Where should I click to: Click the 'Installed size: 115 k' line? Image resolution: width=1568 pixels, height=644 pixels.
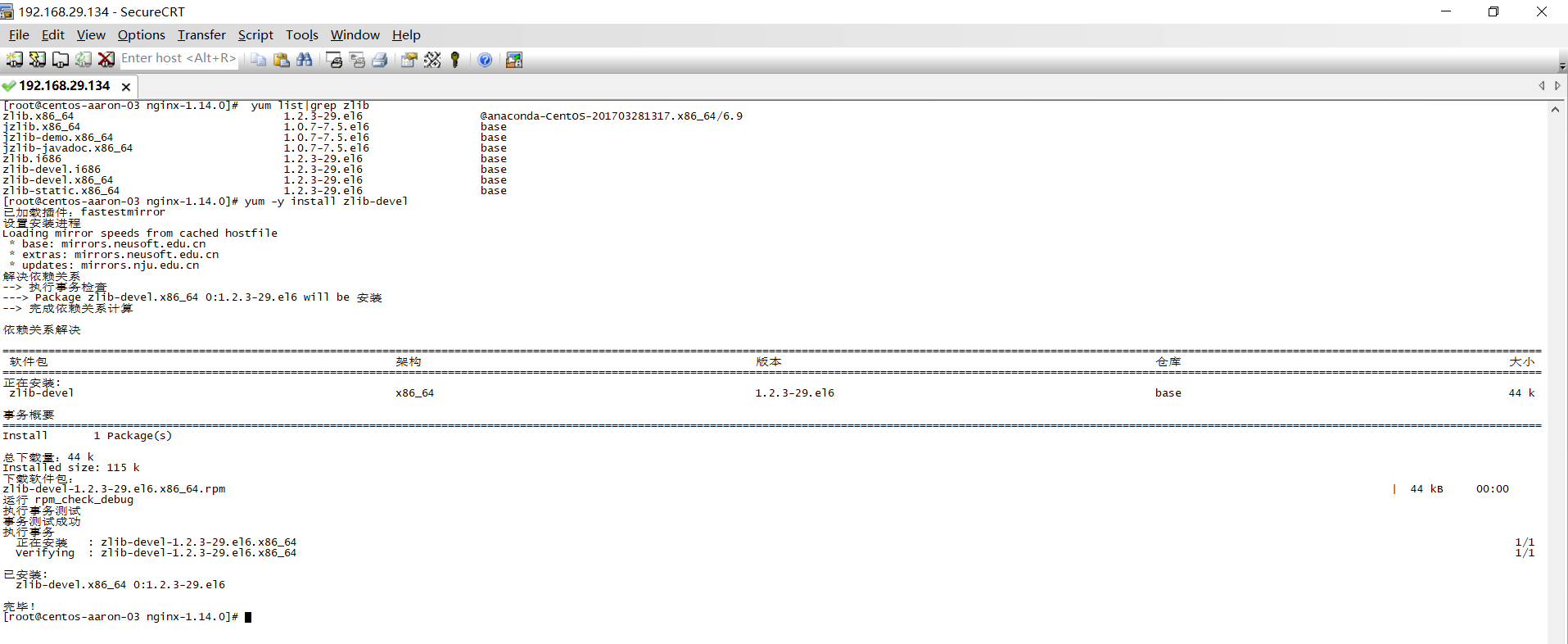click(71, 468)
